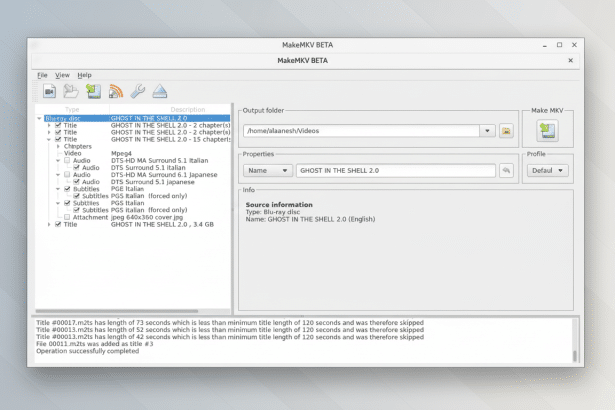Check the cover.jpg Attachment checkbox
Screen dimensions: 615x410
pos(67,217)
